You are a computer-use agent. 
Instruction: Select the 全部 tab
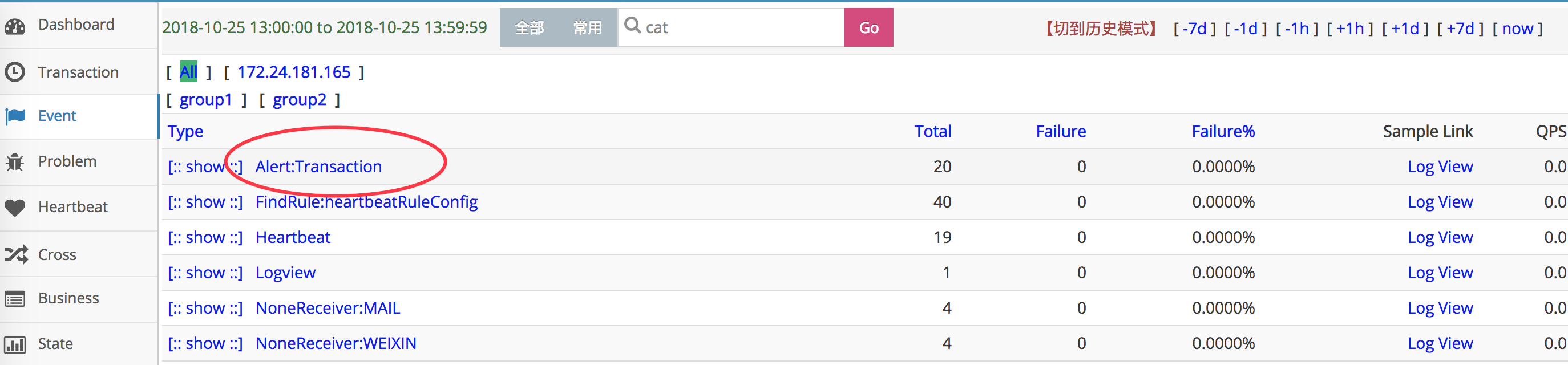528,27
